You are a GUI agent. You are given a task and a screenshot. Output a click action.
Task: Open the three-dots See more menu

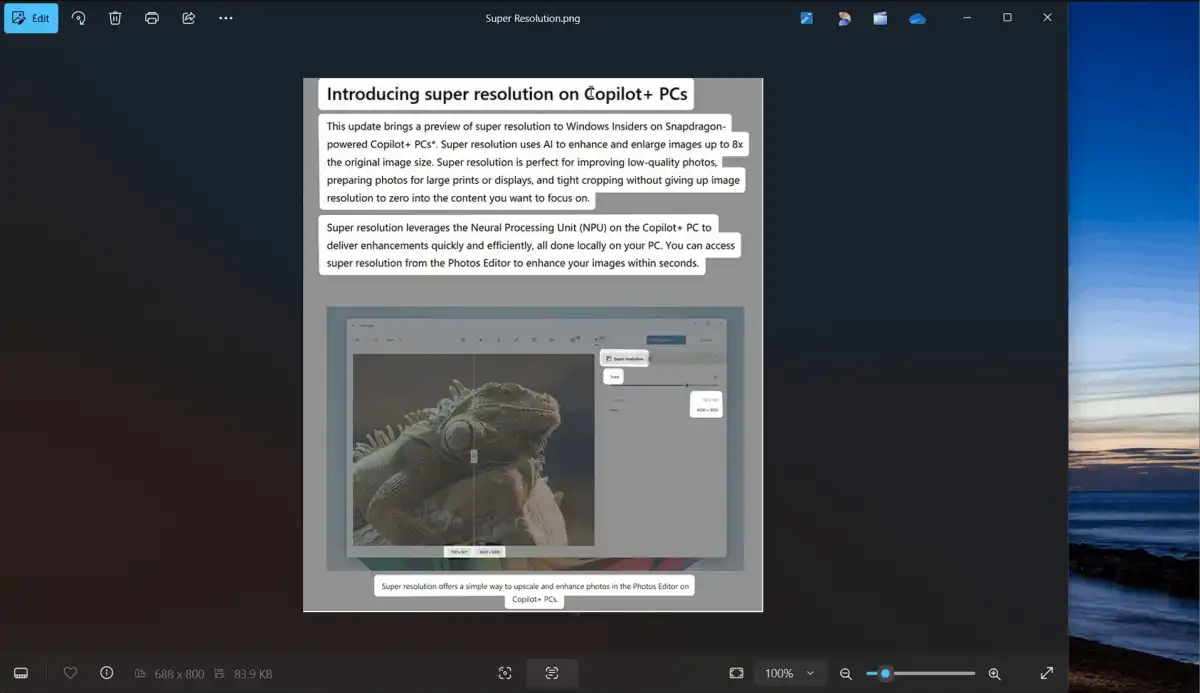[x=226, y=18]
